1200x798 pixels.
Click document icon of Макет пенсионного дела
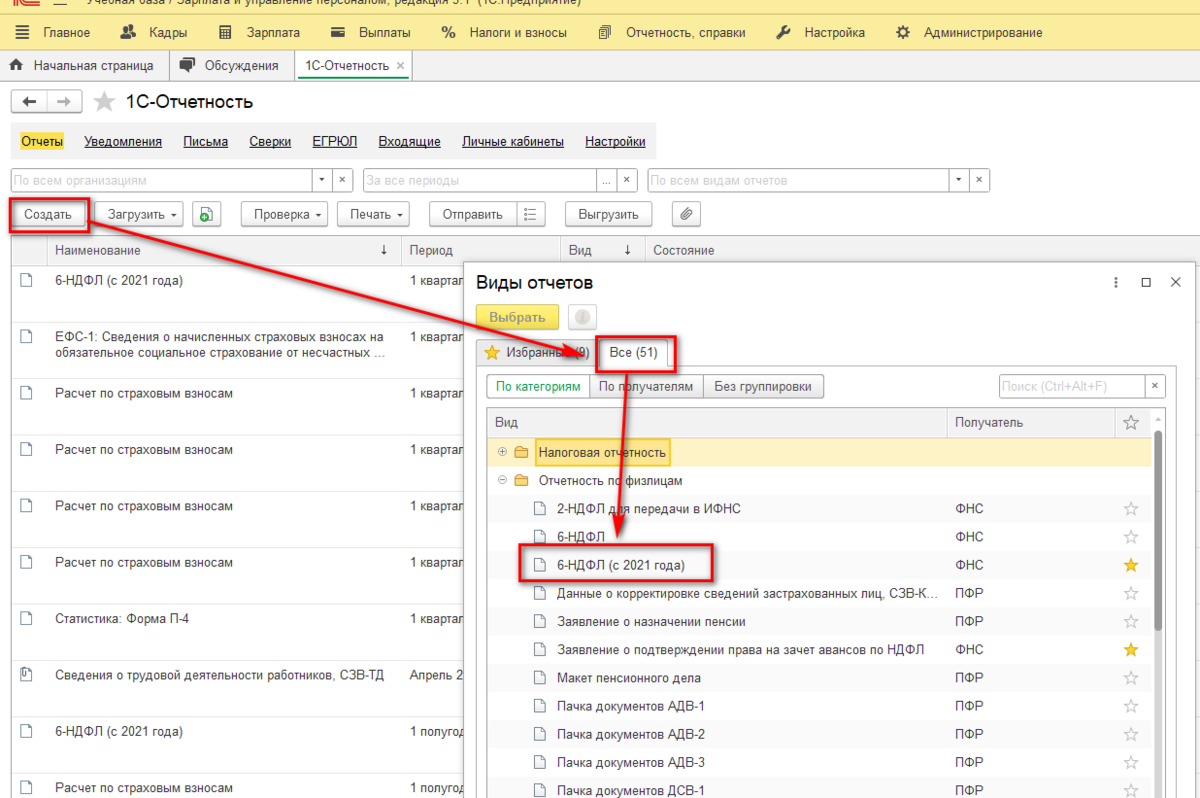(x=540, y=678)
